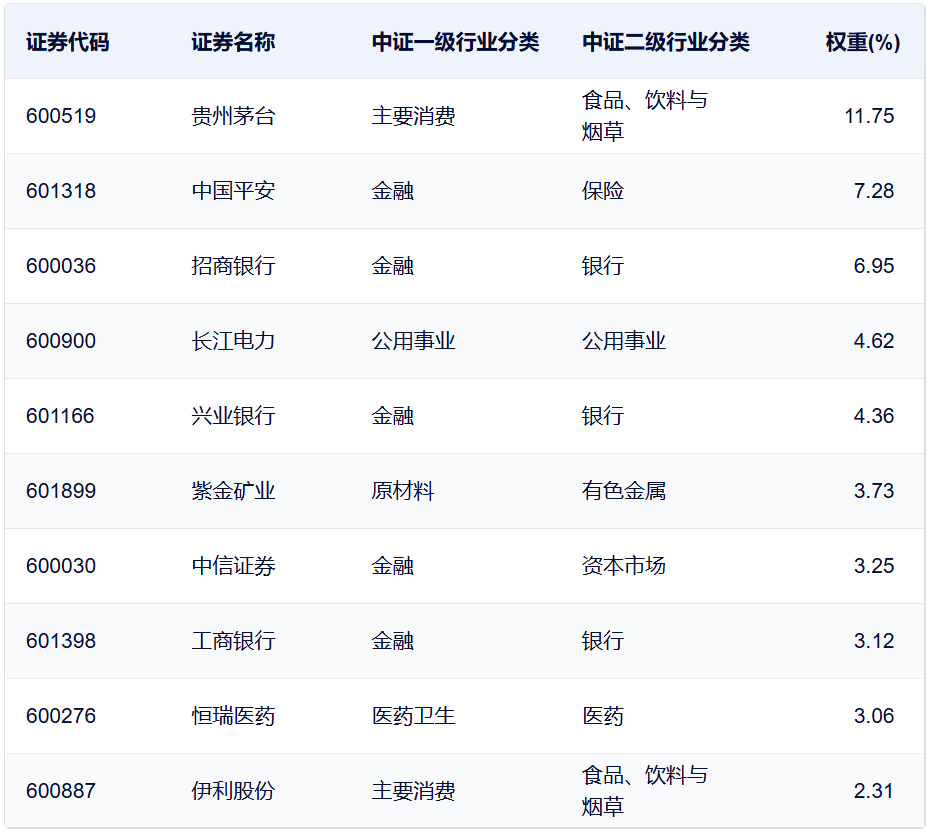Image resolution: width=933 pixels, height=834 pixels.
Task: Click the weight value 3.12
Action: coord(873,641)
